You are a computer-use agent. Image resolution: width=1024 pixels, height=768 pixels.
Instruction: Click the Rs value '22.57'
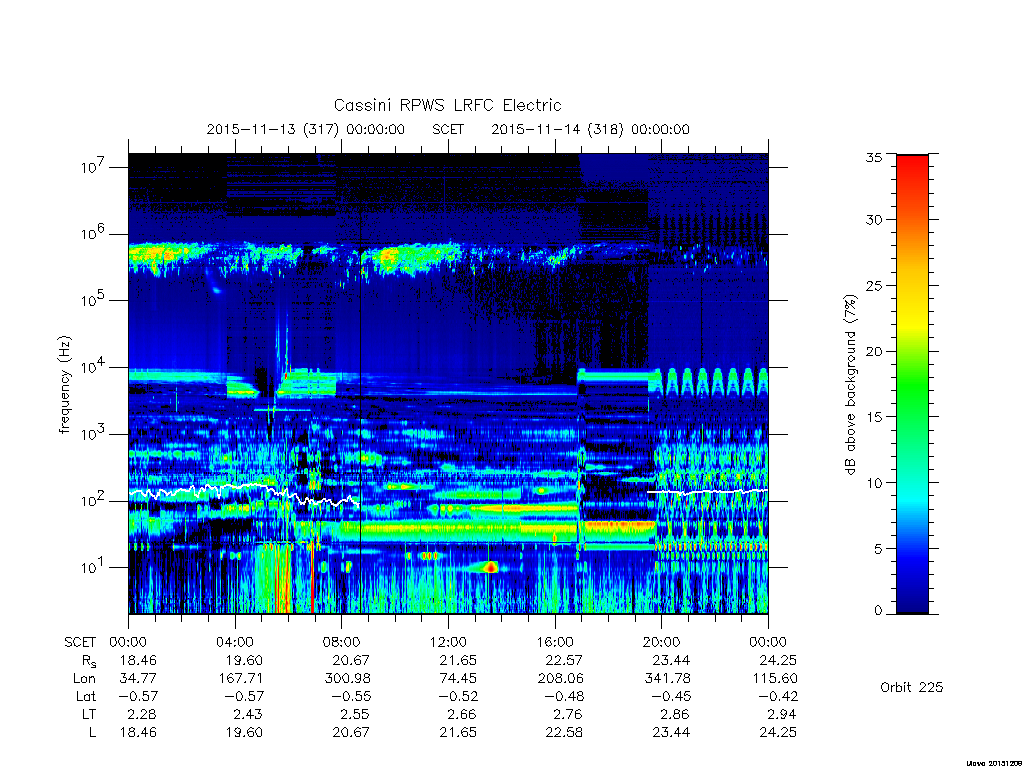(564, 660)
